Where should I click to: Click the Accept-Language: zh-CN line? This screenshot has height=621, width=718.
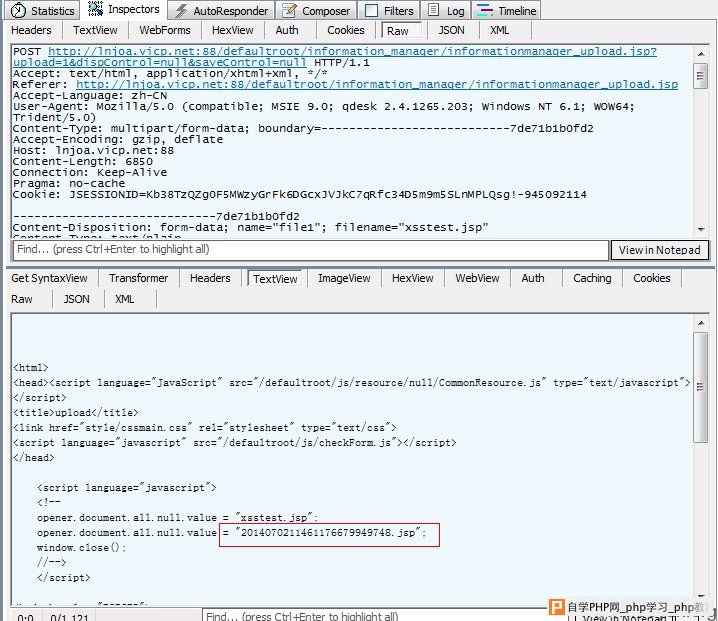[x=90, y=95]
